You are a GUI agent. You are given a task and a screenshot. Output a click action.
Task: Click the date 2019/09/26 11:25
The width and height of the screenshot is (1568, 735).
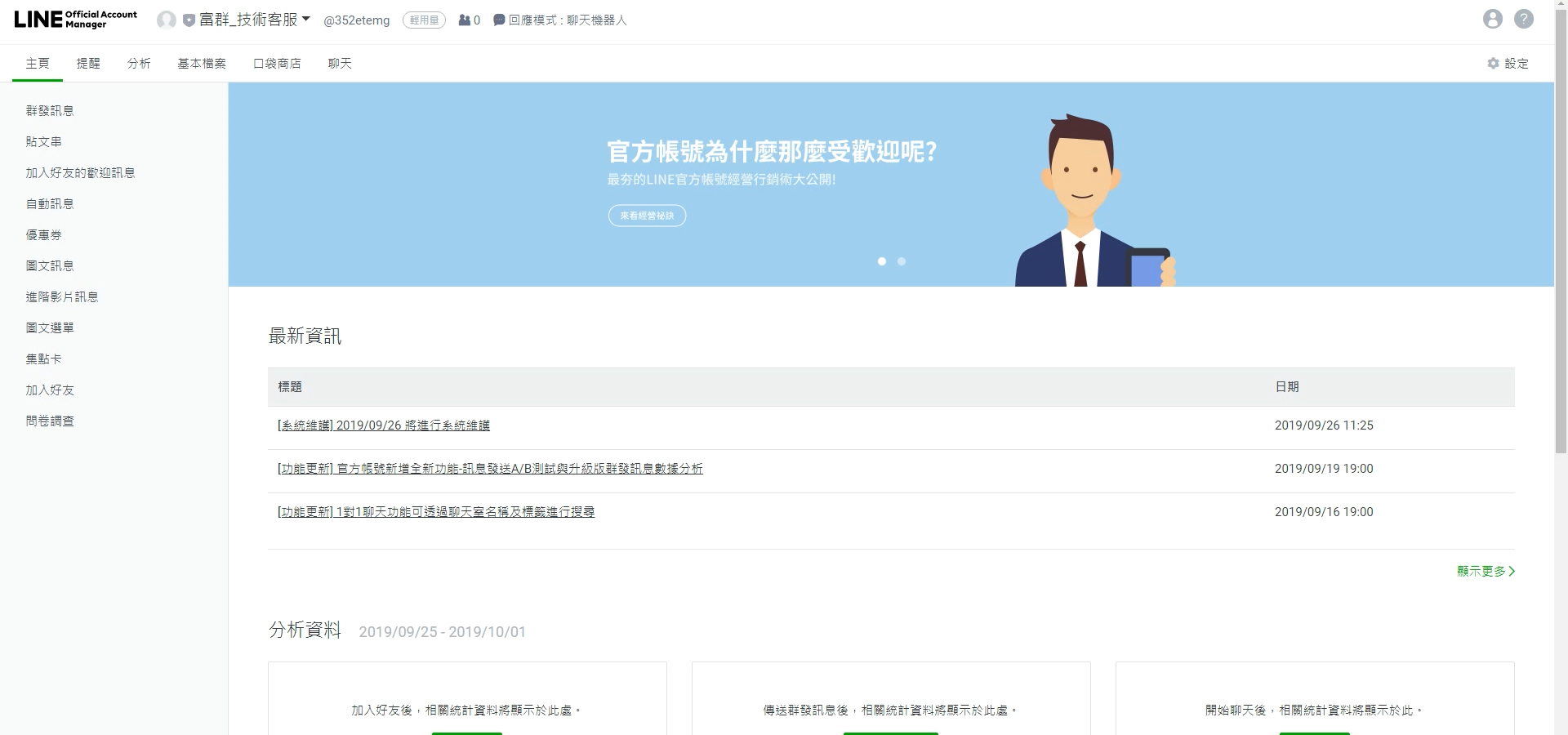tap(1324, 425)
